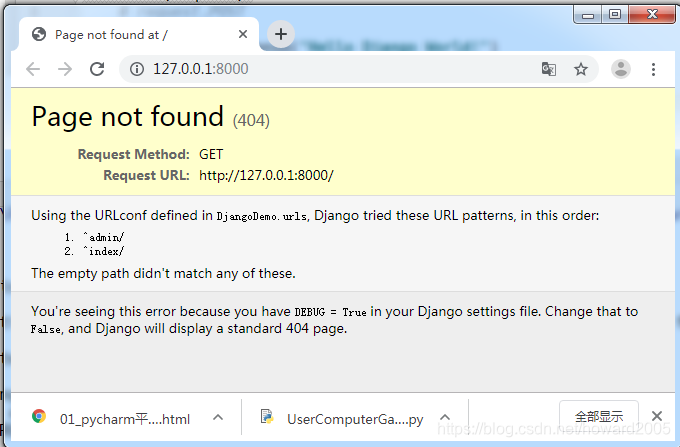Click Chrome icon of html download
680x447 pixels.
pyautogui.click(x=39, y=416)
